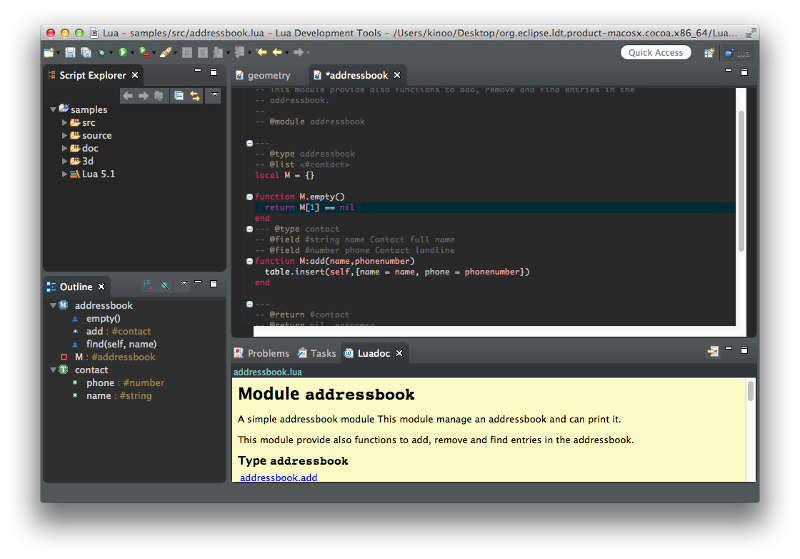This screenshot has height=559, width=800.
Task: Toggle block selection mode icon
Action: (x=187, y=53)
